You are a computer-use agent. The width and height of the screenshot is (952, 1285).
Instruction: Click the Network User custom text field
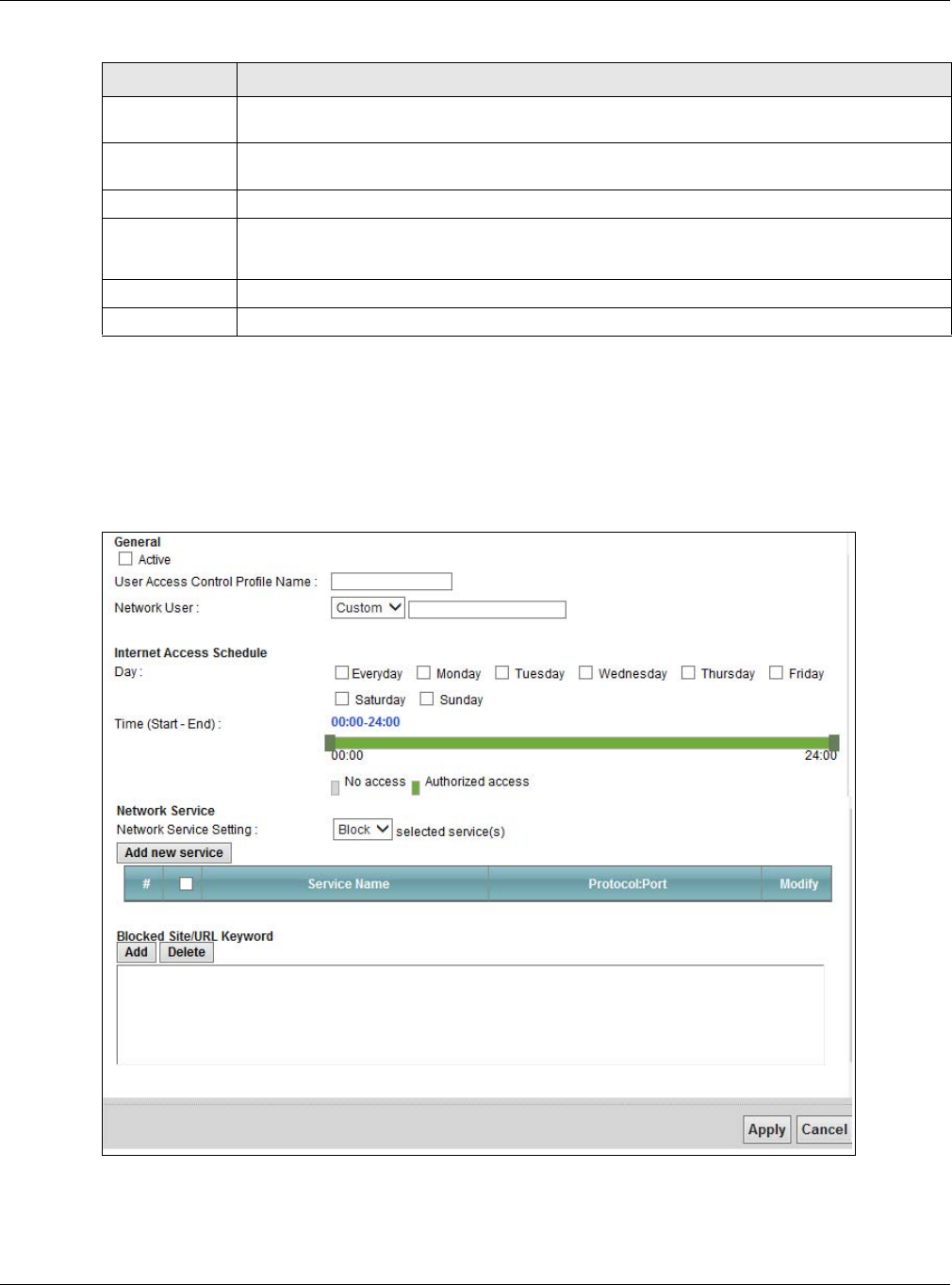487,610
